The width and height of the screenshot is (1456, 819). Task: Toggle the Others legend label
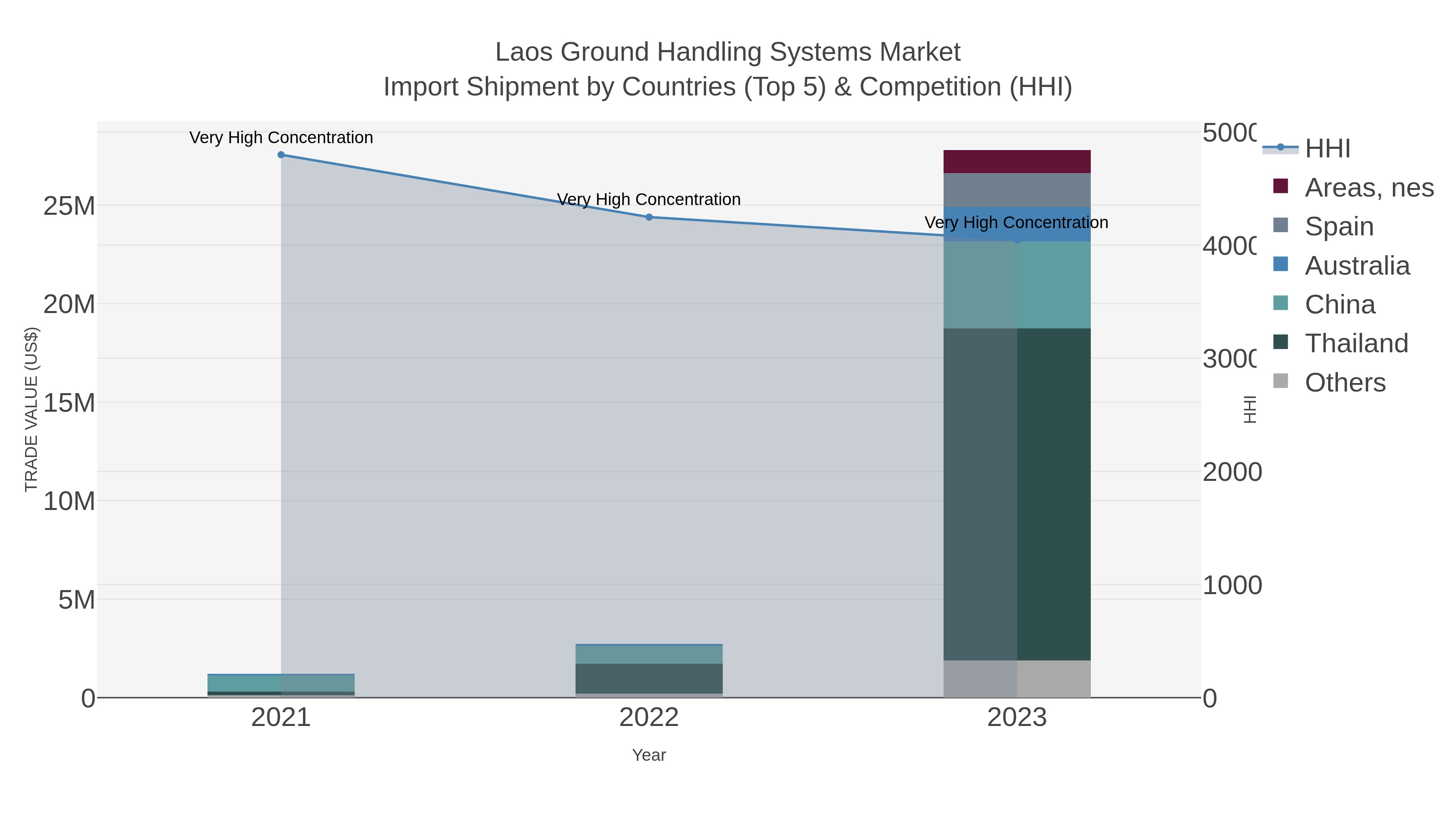(x=1345, y=383)
